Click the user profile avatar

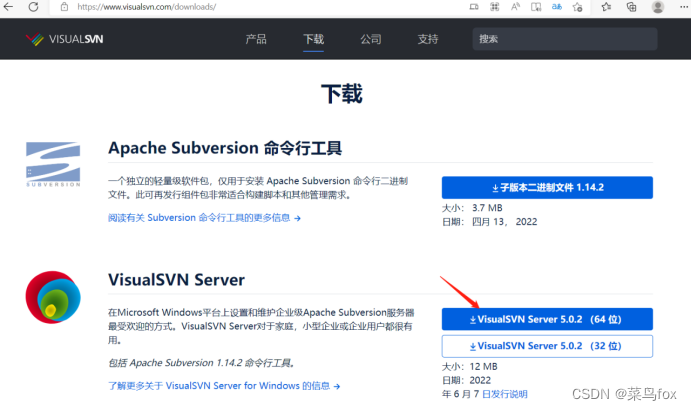[658, 7]
